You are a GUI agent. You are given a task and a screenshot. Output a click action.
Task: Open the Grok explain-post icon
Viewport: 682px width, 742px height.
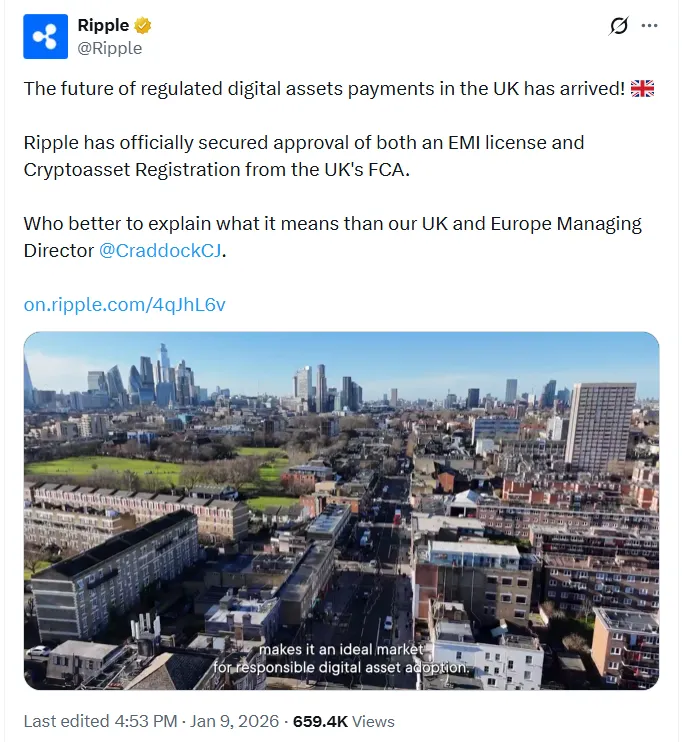click(618, 26)
